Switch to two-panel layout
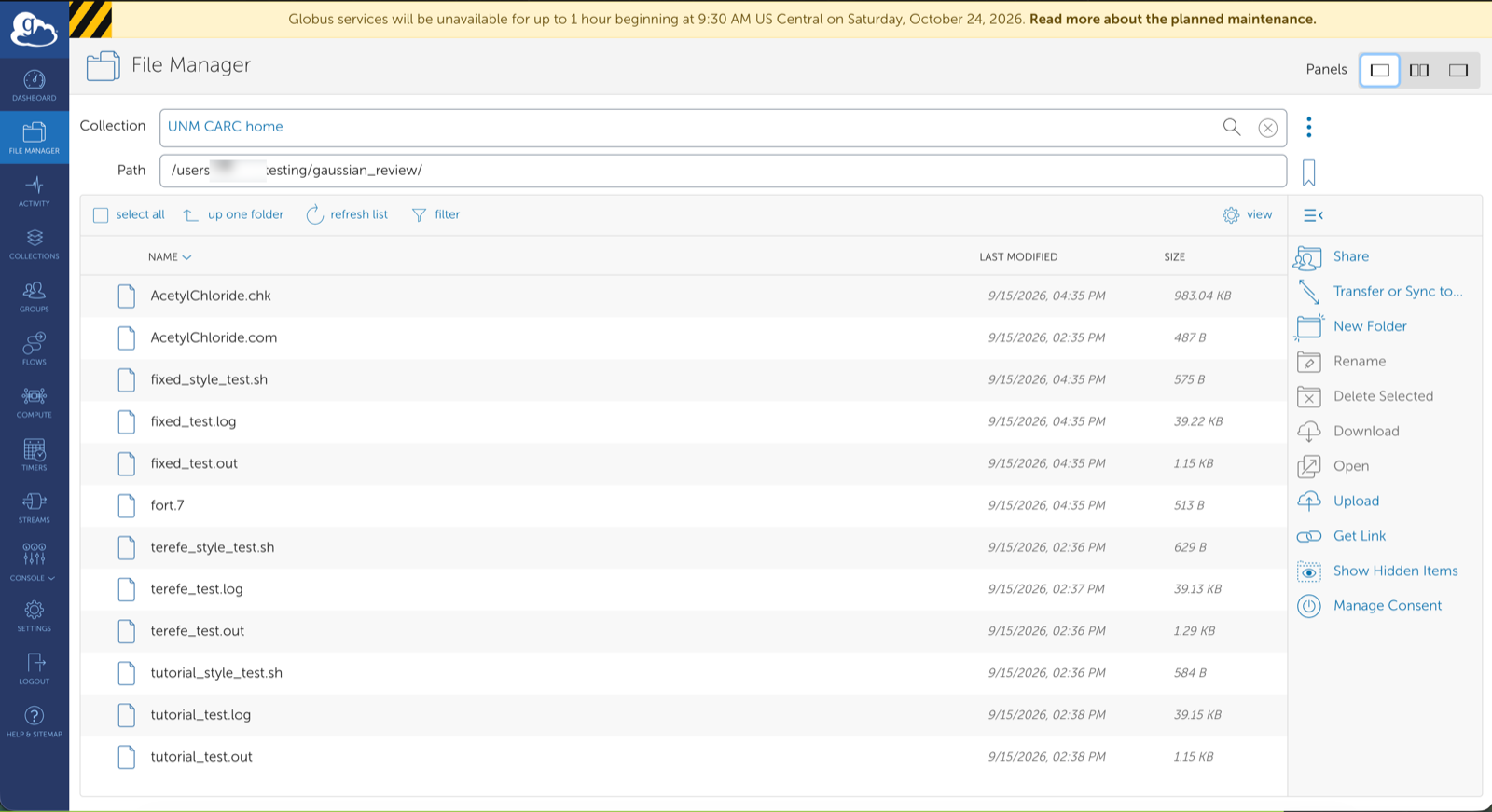Viewport: 1492px width, 812px height. point(1419,70)
